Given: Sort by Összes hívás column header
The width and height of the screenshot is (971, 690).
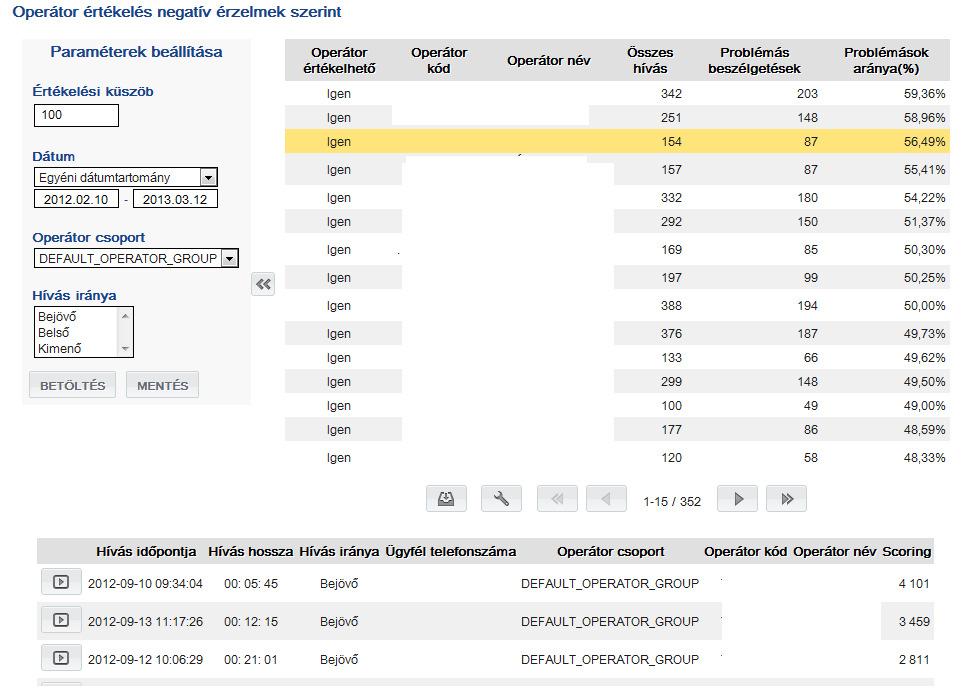Looking at the screenshot, I should point(650,61).
